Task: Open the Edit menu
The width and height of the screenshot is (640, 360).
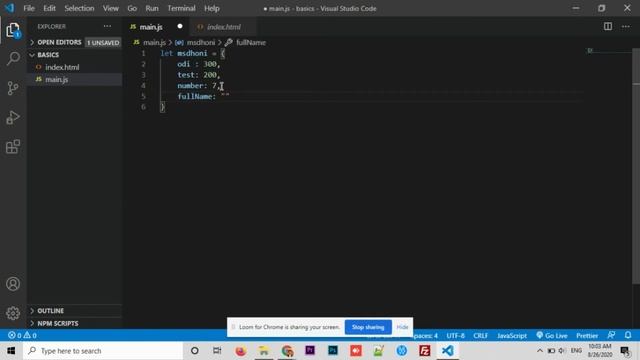Action: (x=49, y=8)
